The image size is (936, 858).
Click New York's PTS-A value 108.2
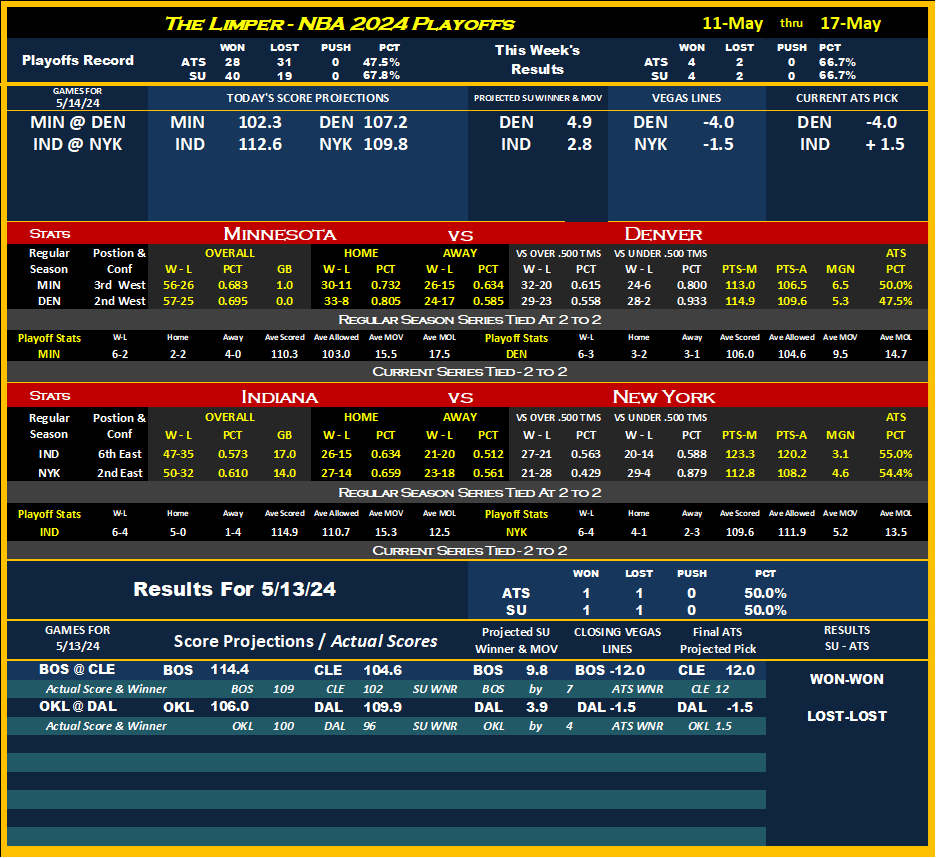click(792, 473)
